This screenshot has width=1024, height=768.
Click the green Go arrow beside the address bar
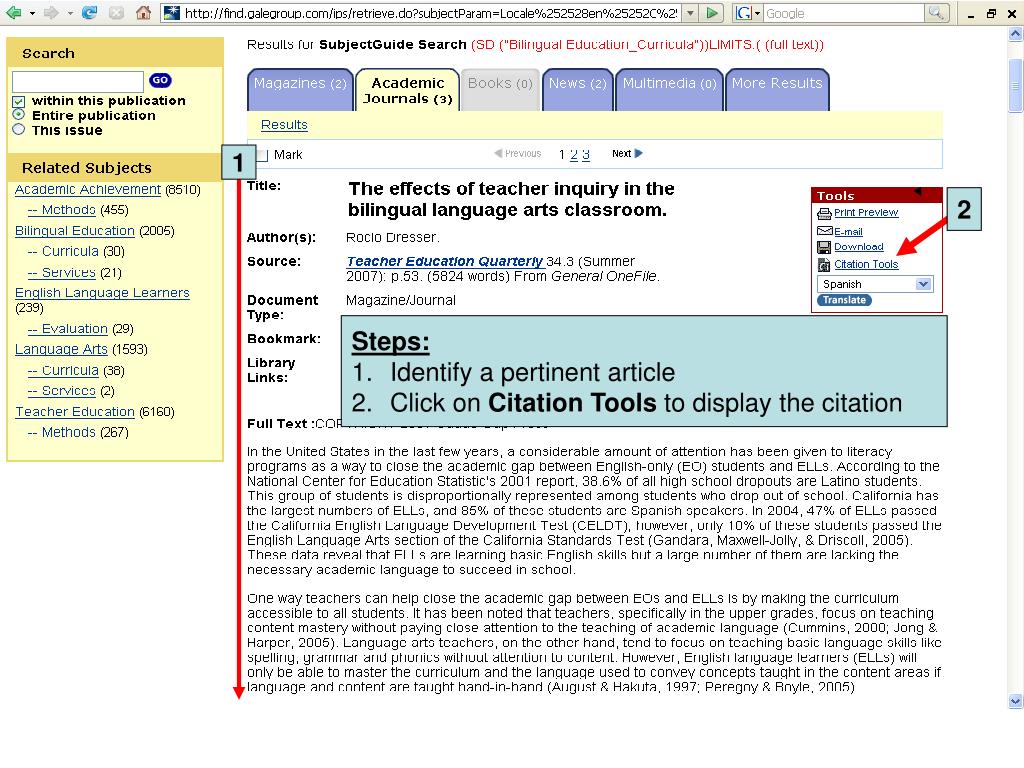tap(712, 12)
